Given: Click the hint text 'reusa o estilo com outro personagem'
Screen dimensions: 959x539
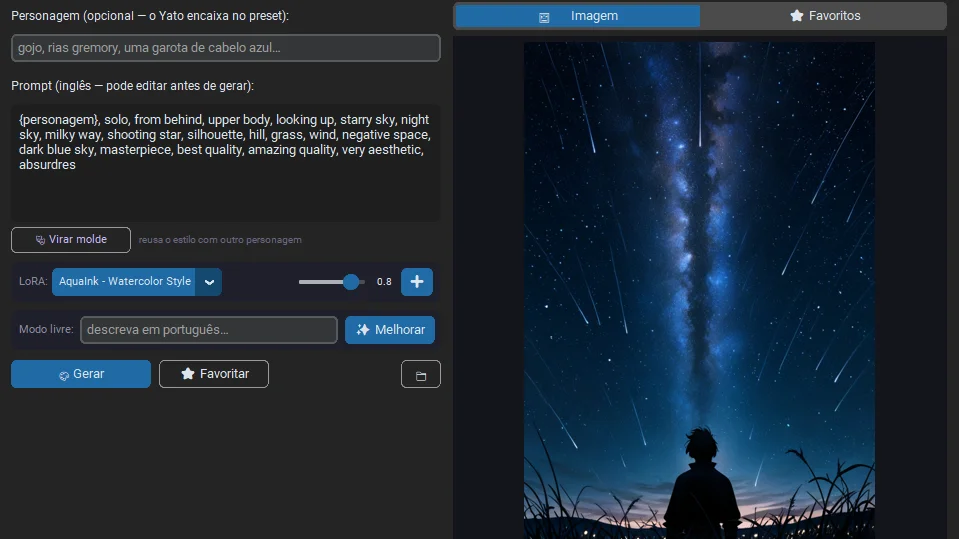Looking at the screenshot, I should point(220,240).
